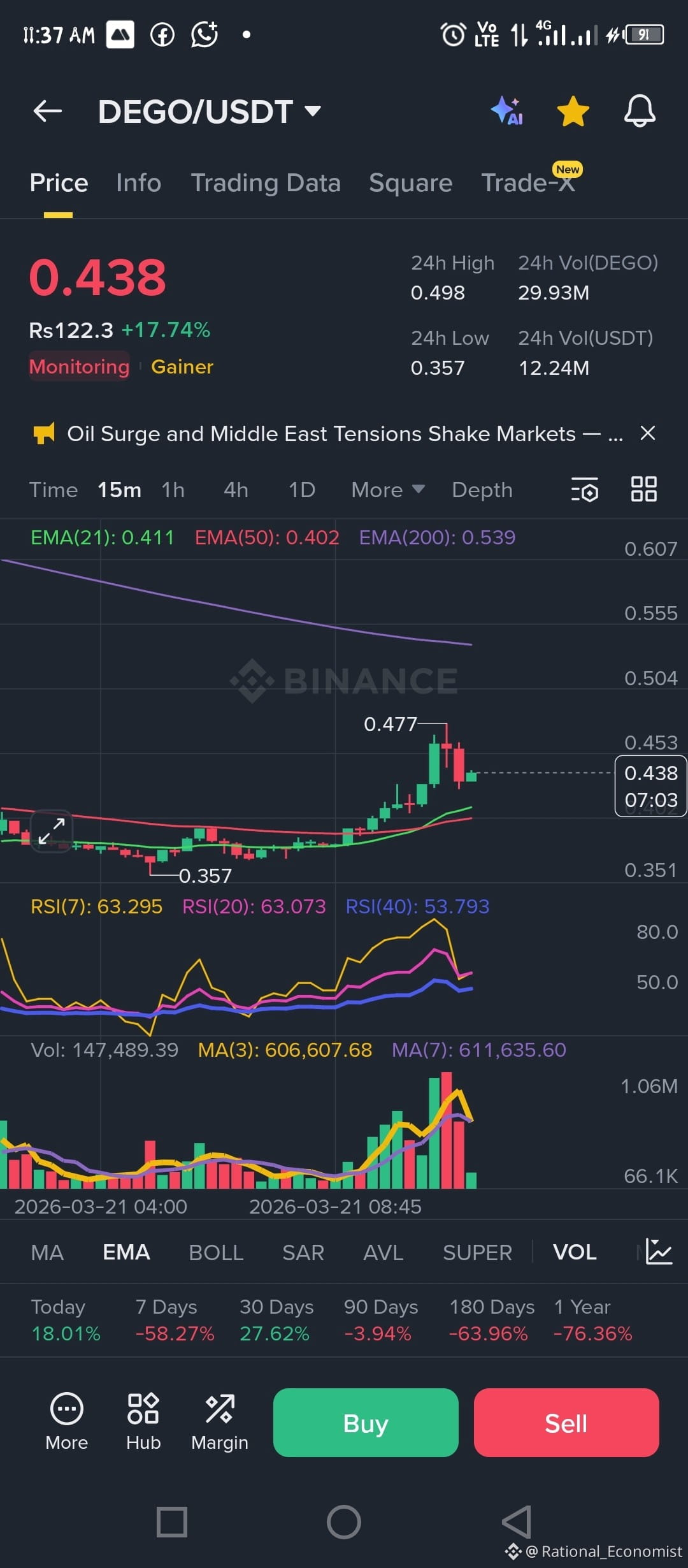Switch chart to 4h interval
Screen dimensions: 688x1568
[236, 490]
